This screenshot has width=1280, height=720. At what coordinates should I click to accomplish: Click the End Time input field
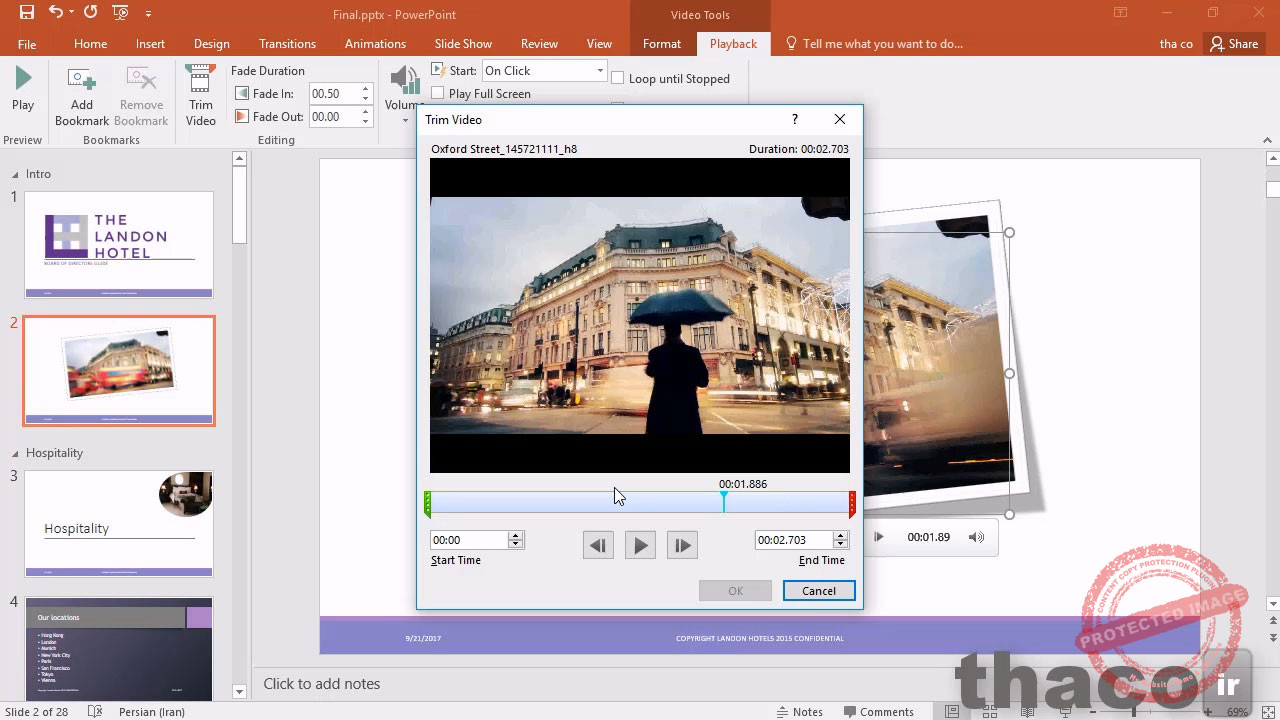793,540
